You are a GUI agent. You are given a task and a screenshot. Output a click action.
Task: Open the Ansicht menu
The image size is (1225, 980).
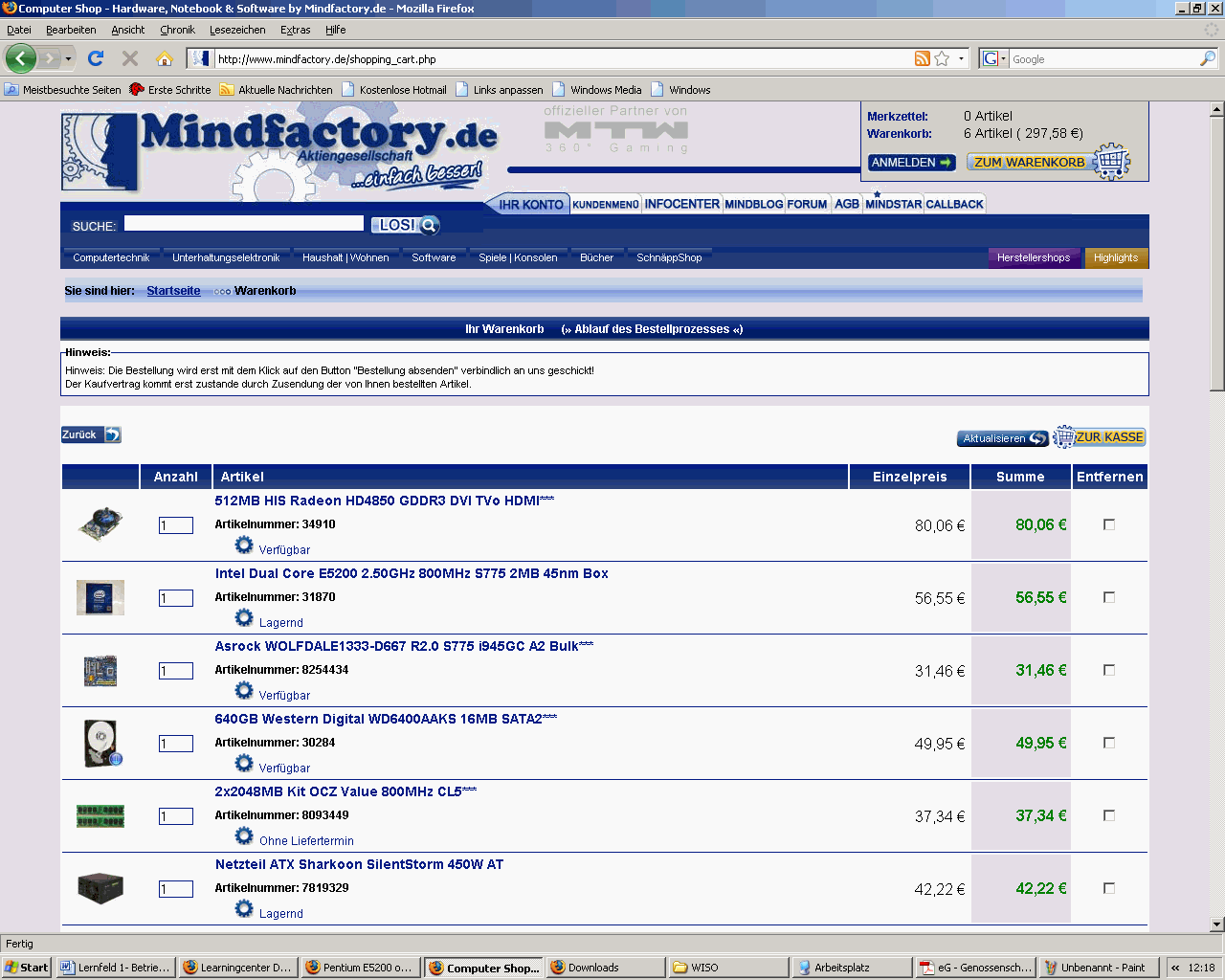(x=128, y=30)
